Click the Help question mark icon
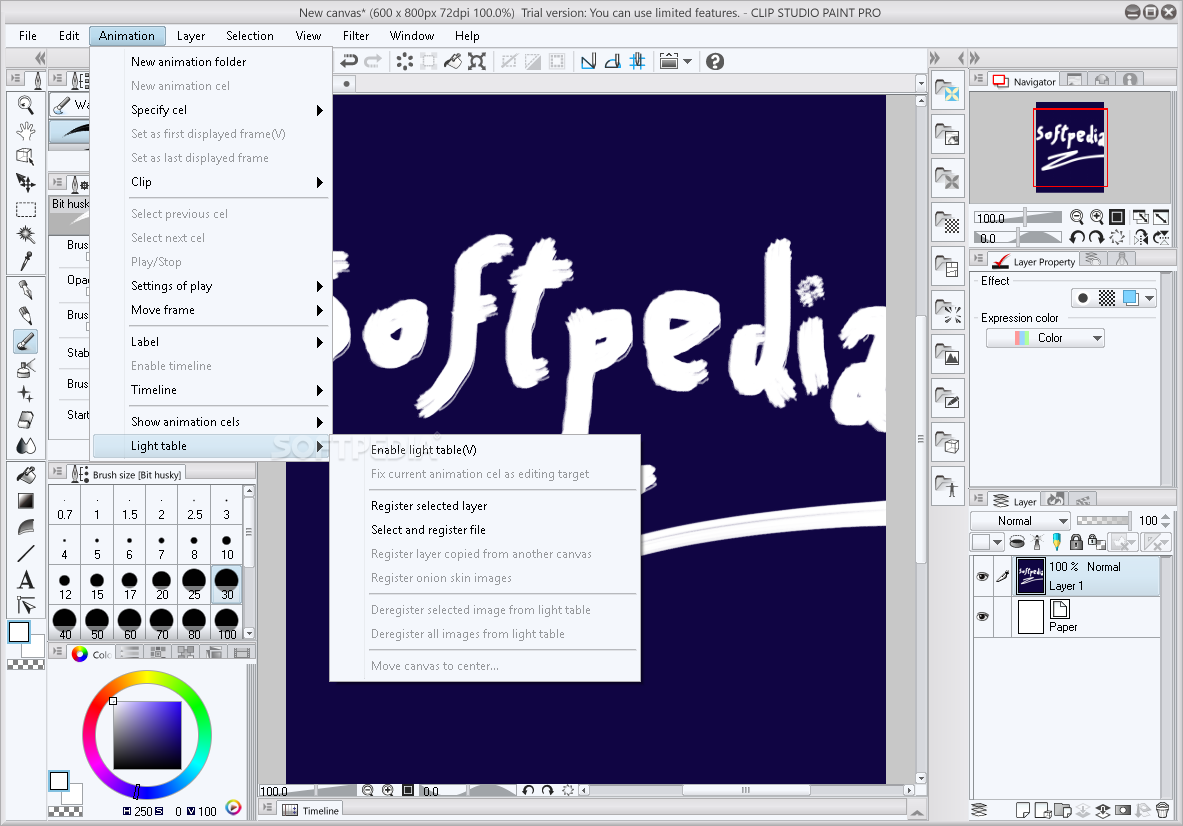 click(x=714, y=61)
